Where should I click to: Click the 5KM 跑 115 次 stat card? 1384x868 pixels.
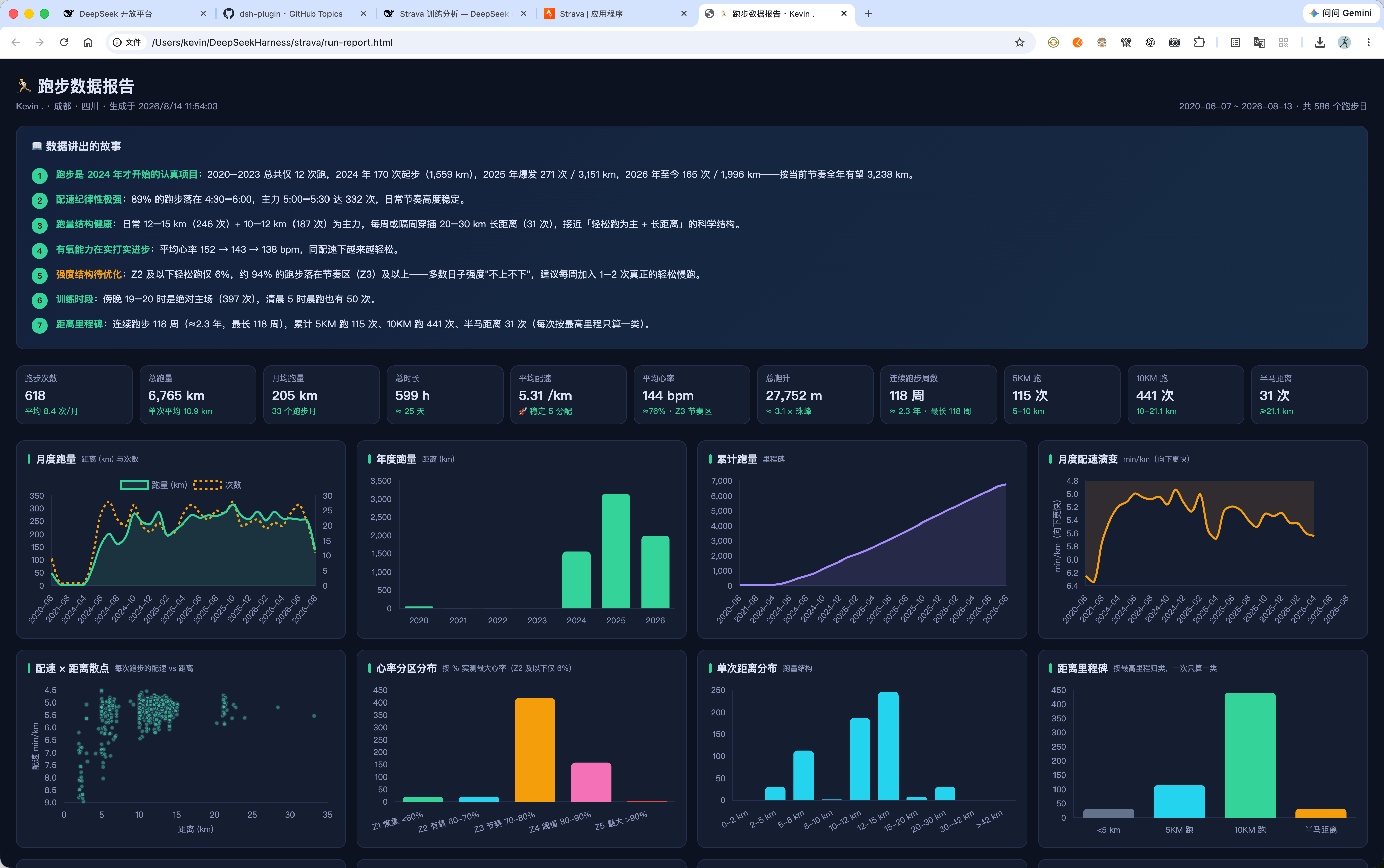coord(1063,395)
